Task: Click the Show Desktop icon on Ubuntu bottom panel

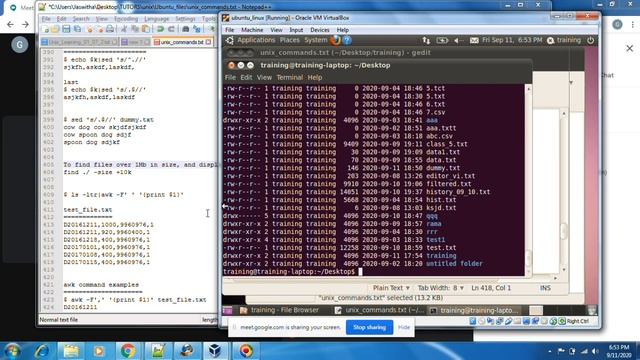Action: [x=227, y=310]
